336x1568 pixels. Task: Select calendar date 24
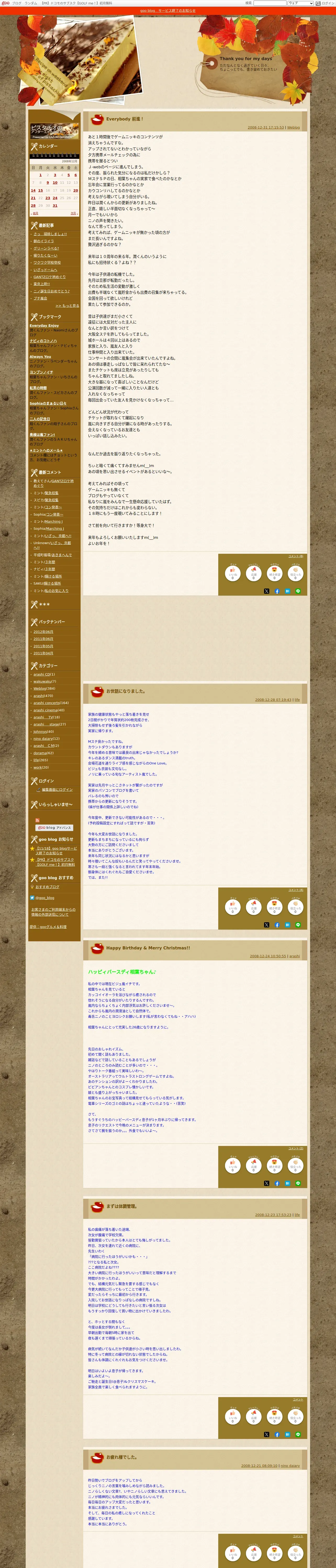[x=55, y=198]
